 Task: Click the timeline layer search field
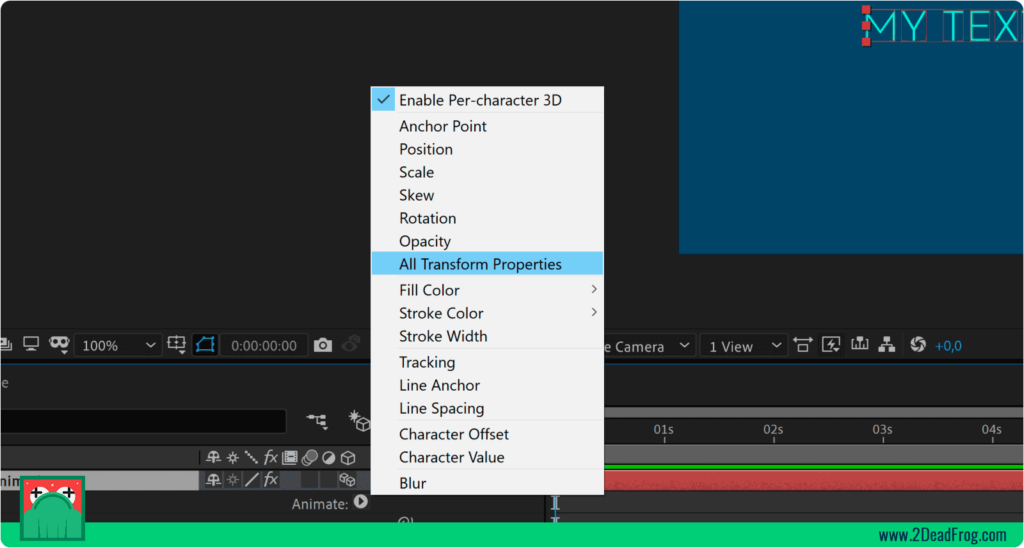pyautogui.click(x=143, y=421)
